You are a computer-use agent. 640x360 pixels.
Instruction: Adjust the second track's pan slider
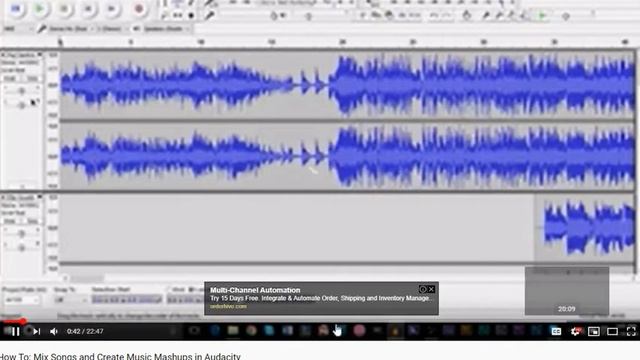pos(21,247)
